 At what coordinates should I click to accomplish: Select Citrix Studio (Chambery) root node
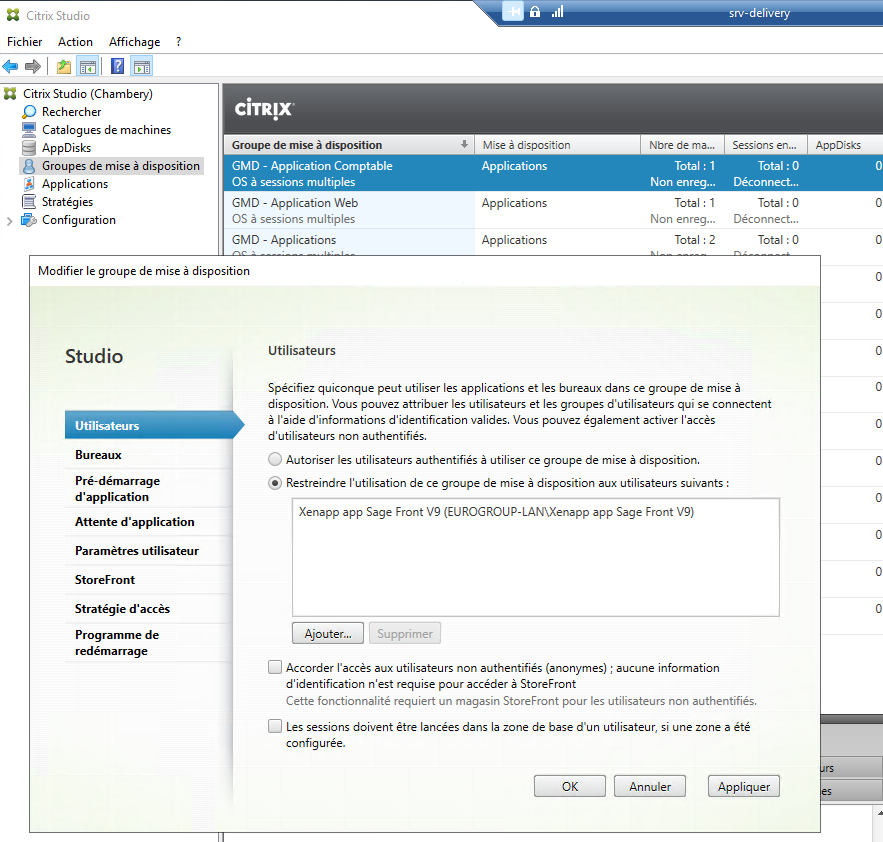click(x=88, y=93)
